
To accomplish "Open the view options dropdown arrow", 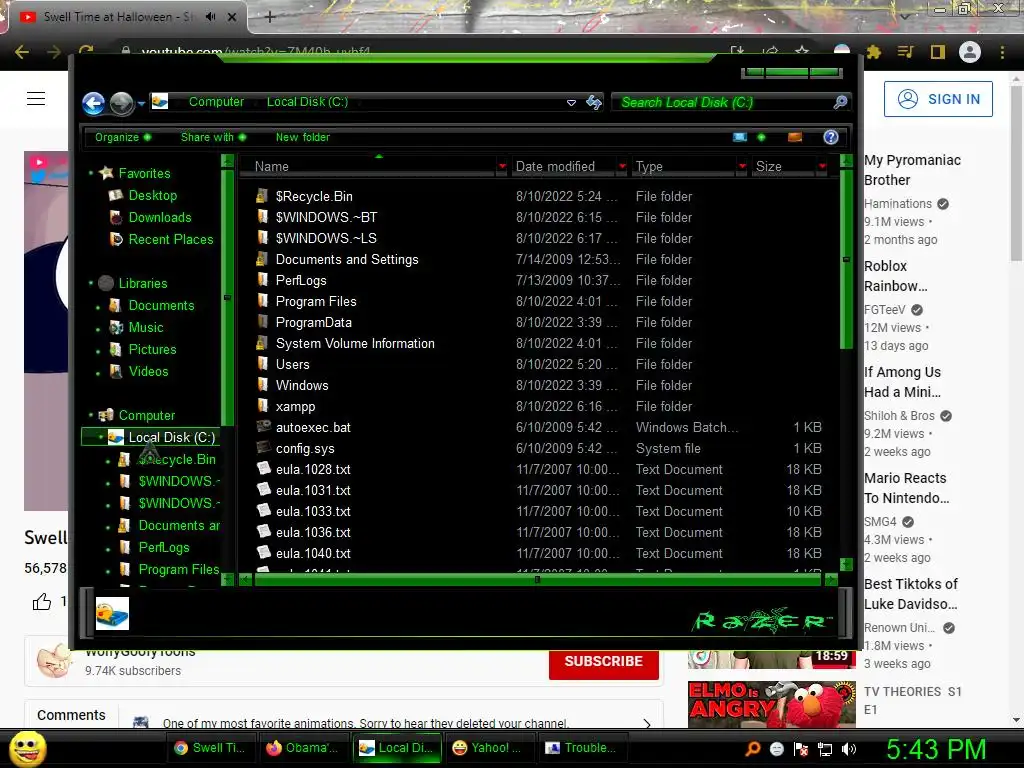I will click(x=761, y=137).
